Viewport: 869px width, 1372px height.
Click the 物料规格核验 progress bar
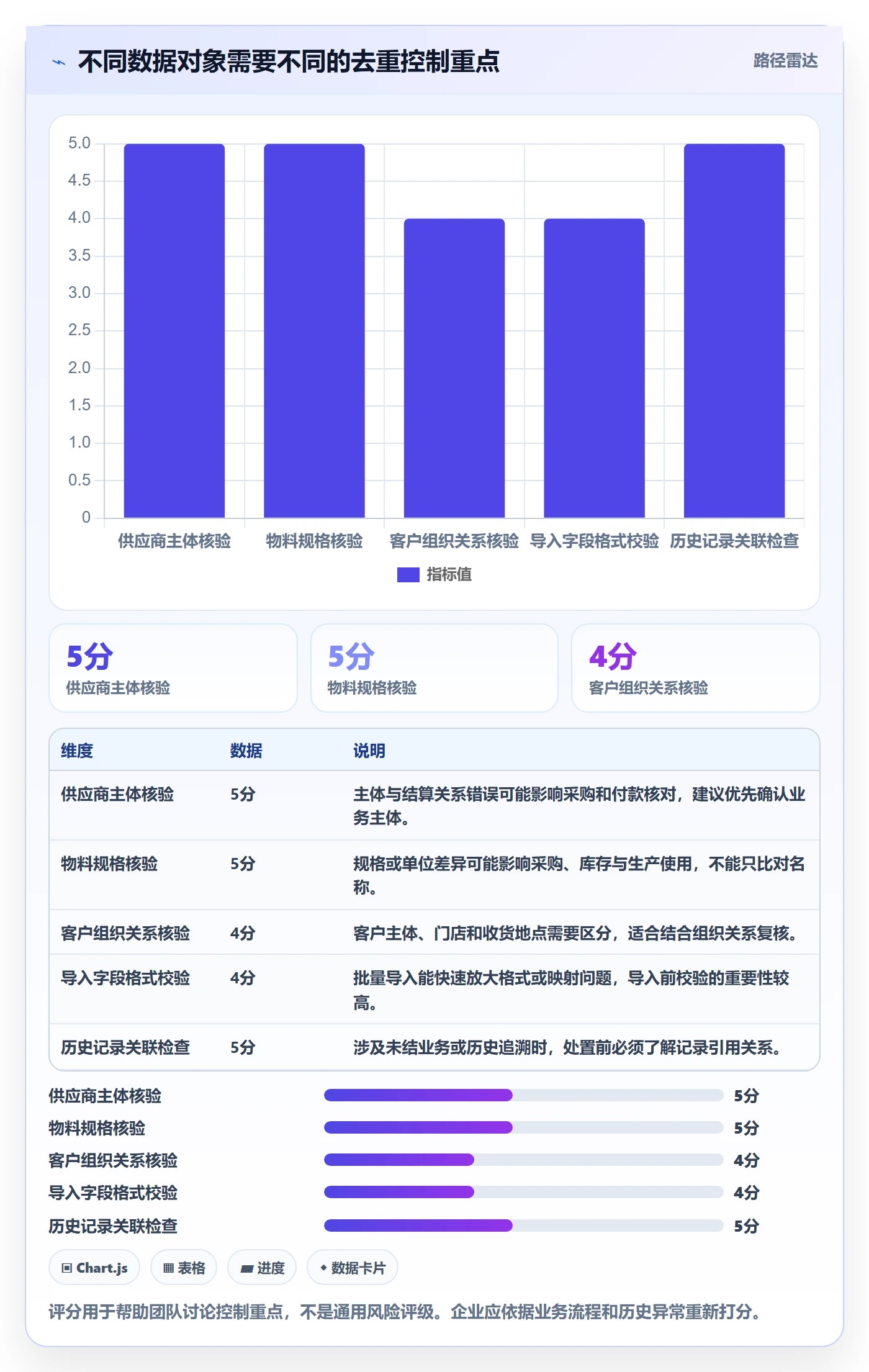click(x=524, y=1127)
